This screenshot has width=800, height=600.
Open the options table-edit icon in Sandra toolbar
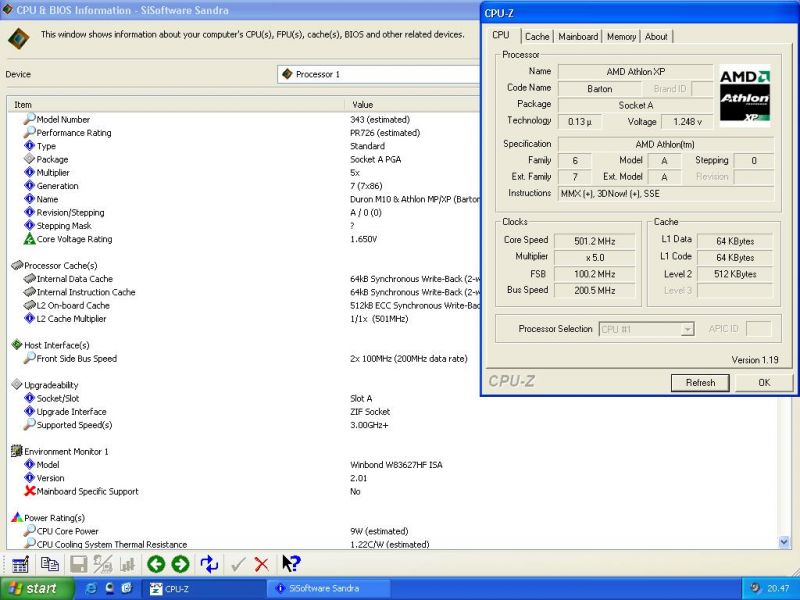pyautogui.click(x=20, y=564)
